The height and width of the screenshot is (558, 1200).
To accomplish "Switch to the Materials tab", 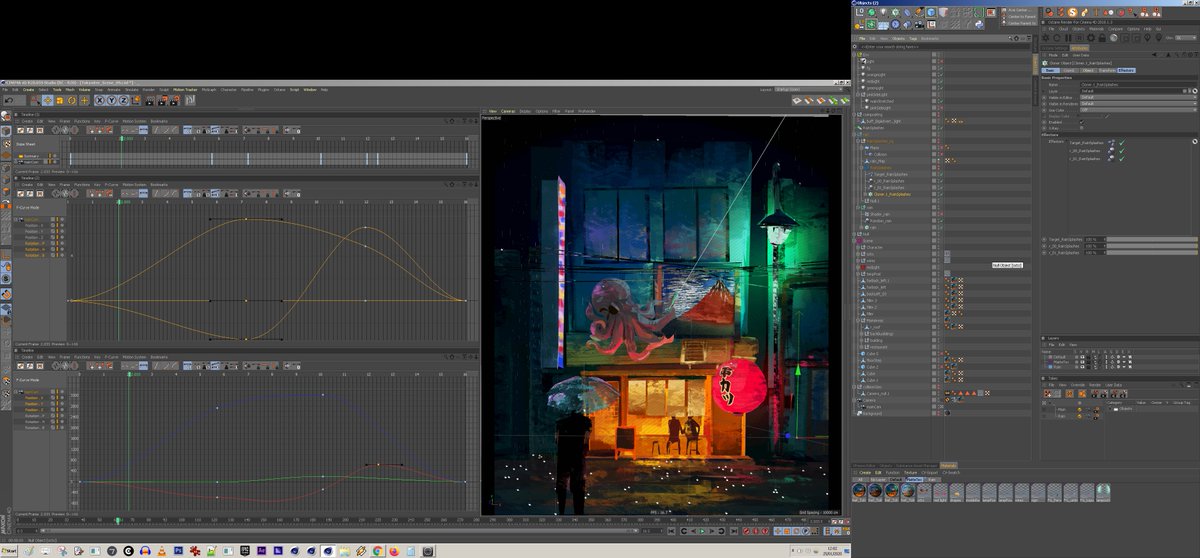I will [x=948, y=466].
